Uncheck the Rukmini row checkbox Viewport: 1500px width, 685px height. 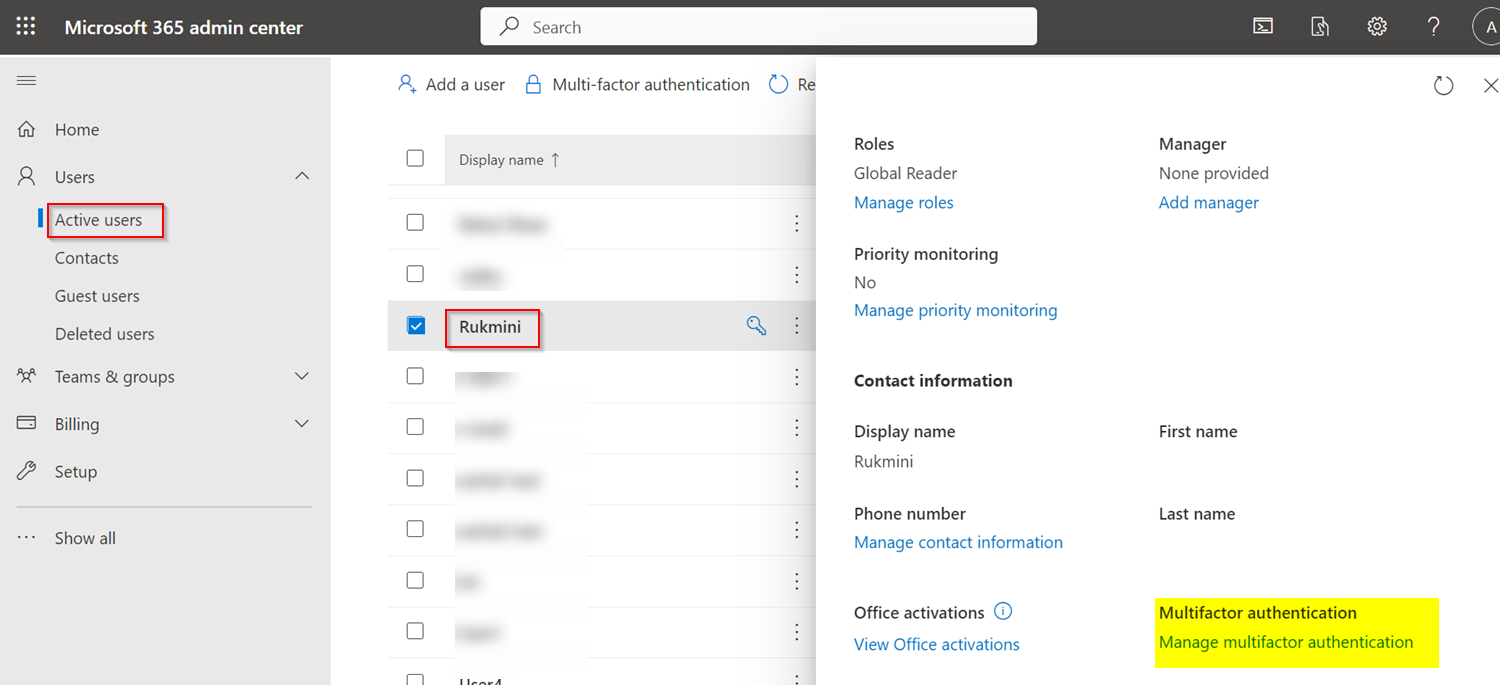[416, 325]
